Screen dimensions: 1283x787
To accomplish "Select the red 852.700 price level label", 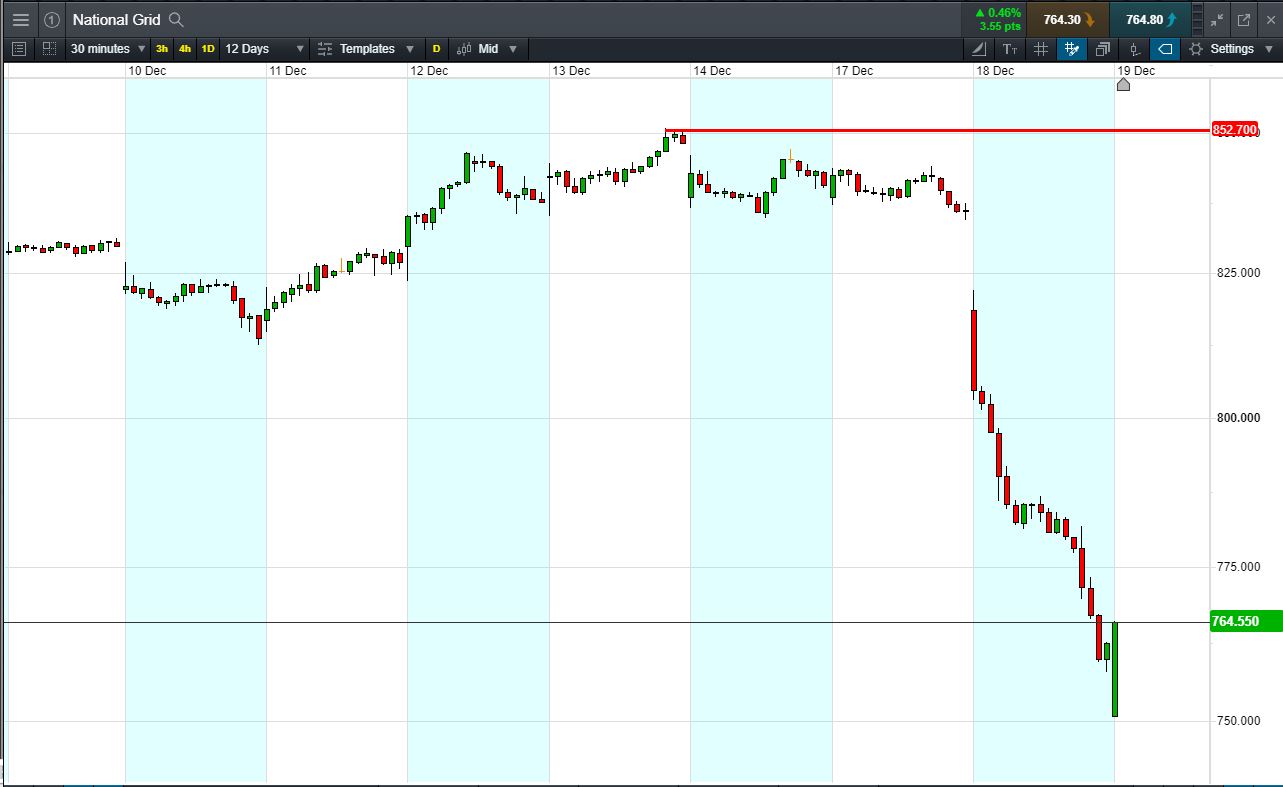I will coord(1235,130).
